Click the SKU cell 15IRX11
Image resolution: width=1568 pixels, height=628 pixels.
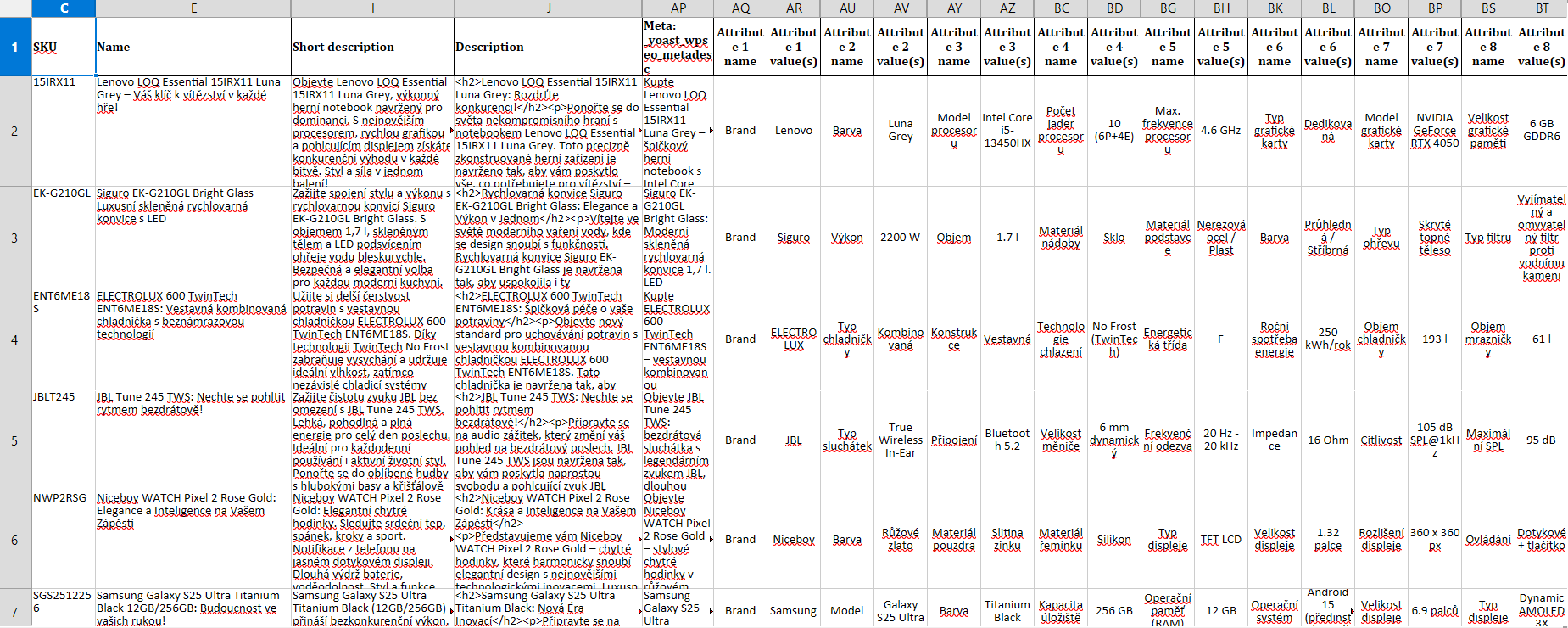click(64, 131)
